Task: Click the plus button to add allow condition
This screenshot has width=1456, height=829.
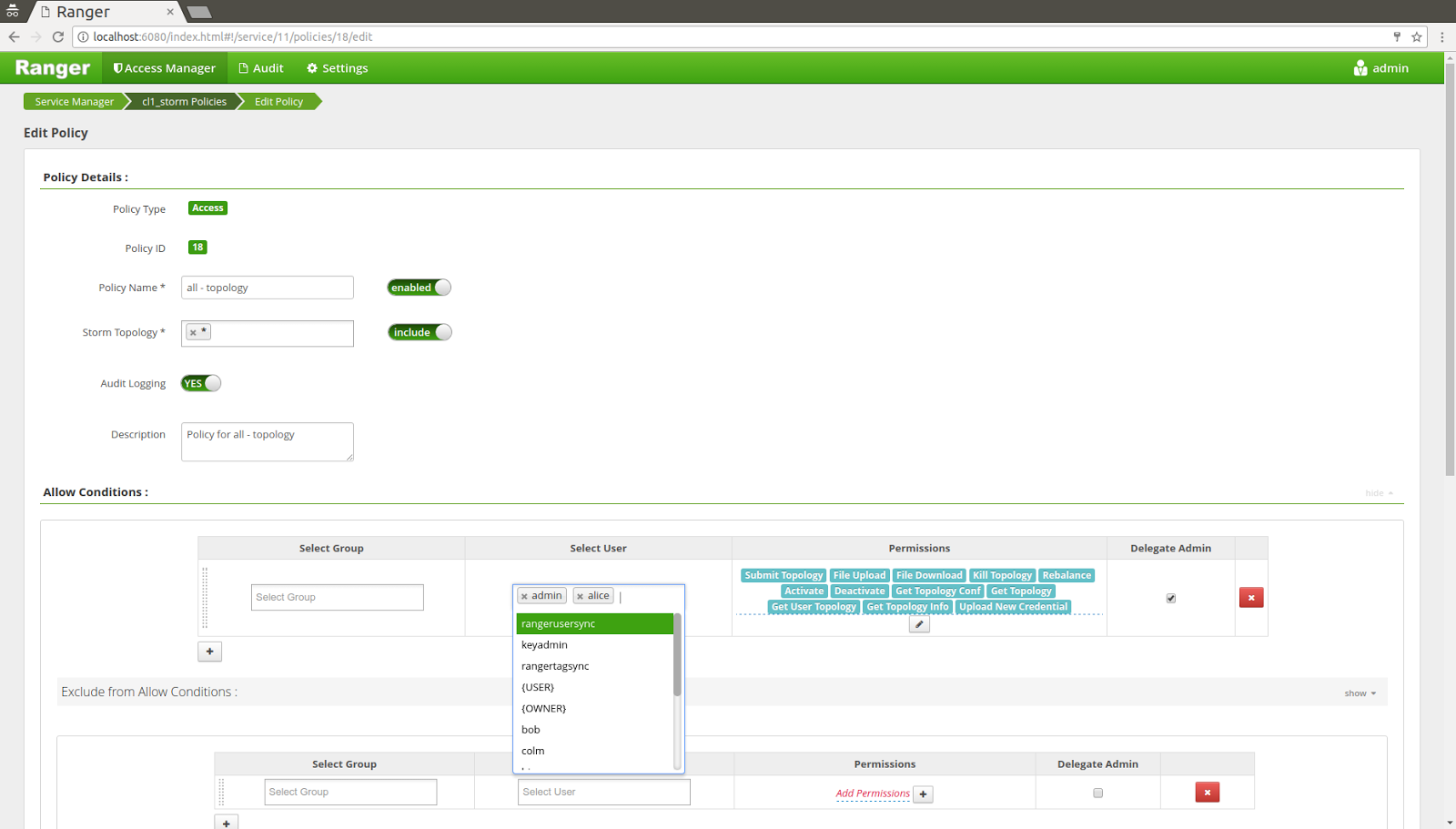Action: tap(209, 651)
